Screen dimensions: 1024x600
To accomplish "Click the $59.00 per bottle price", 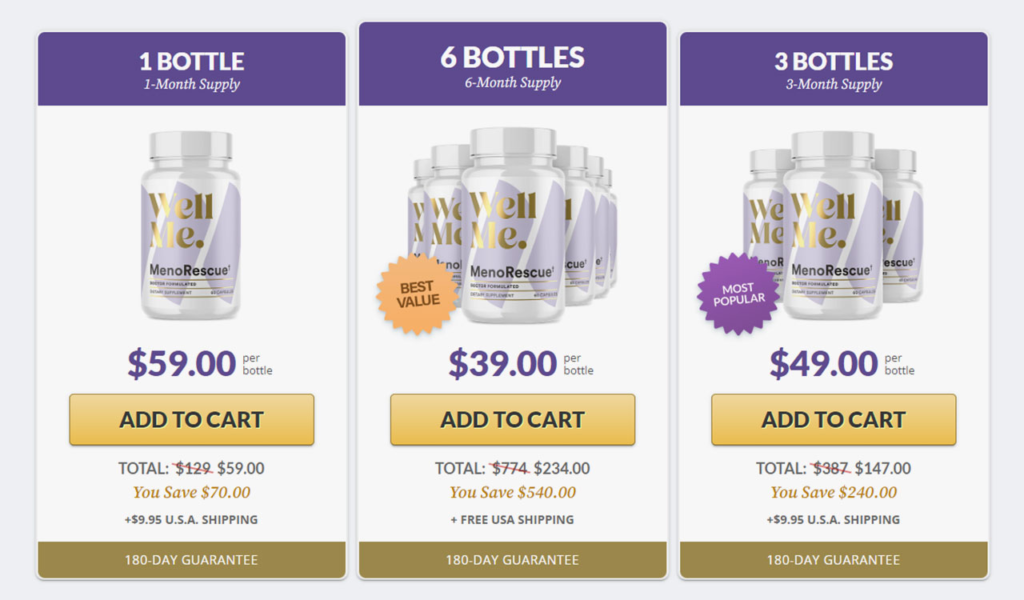I will point(200,363).
